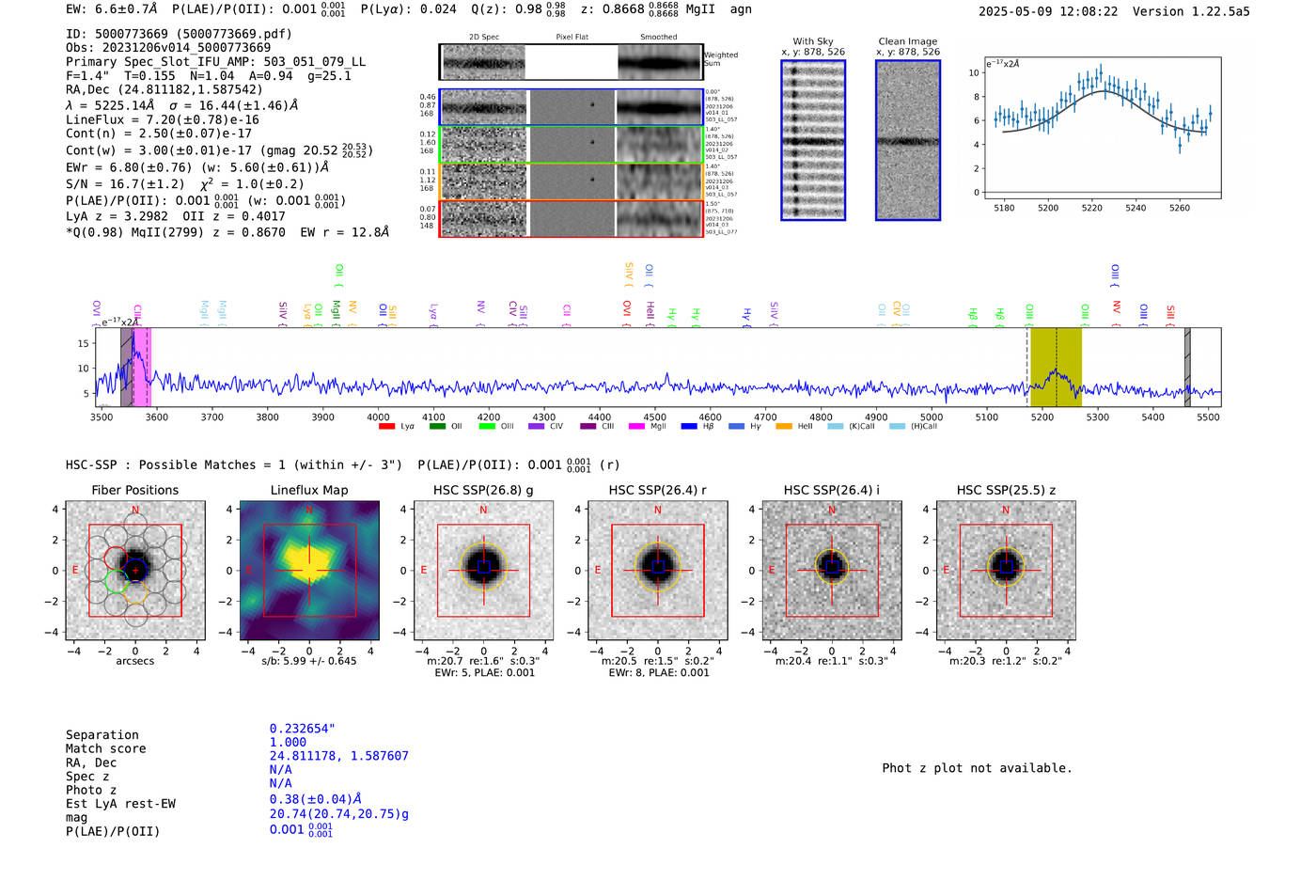Click the HSC SSP(26.4) r band image

658,571
